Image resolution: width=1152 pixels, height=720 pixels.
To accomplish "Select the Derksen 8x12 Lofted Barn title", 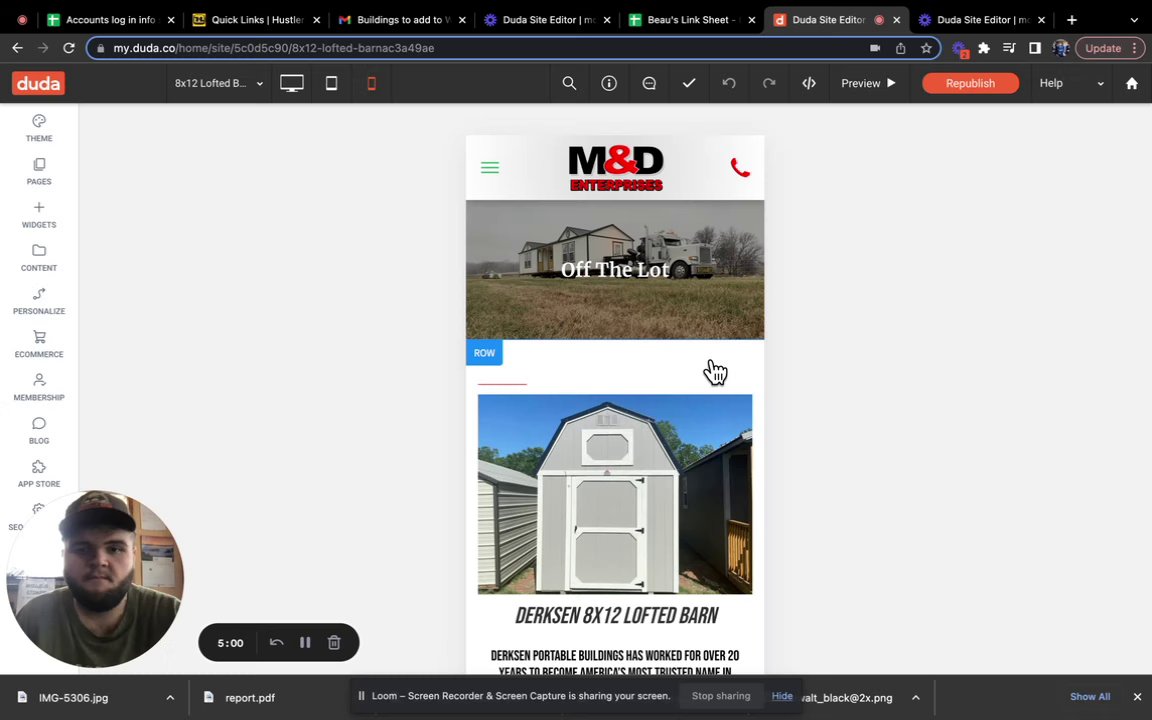I will (x=616, y=616).
